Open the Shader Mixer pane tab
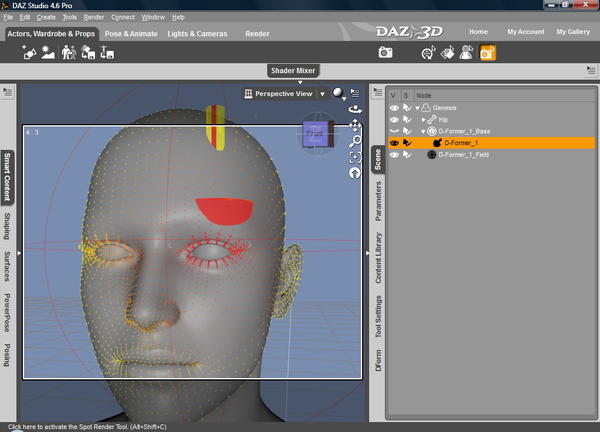600x432 pixels. tap(293, 70)
